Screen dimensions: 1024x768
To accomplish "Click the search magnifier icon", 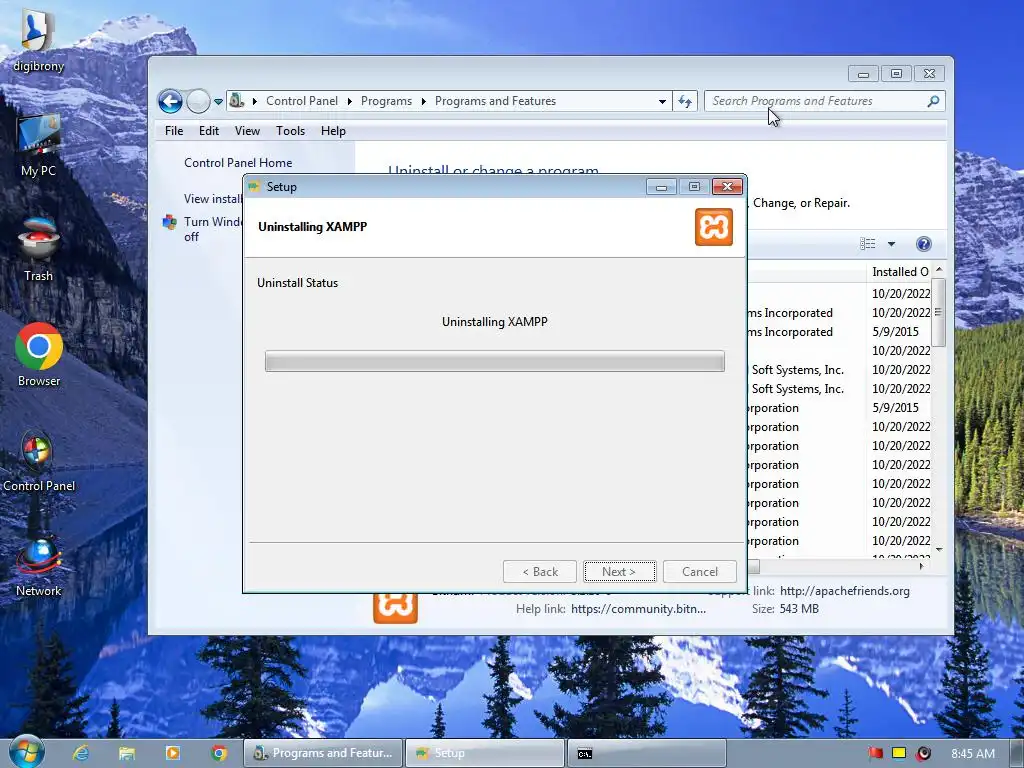I will coord(933,101).
